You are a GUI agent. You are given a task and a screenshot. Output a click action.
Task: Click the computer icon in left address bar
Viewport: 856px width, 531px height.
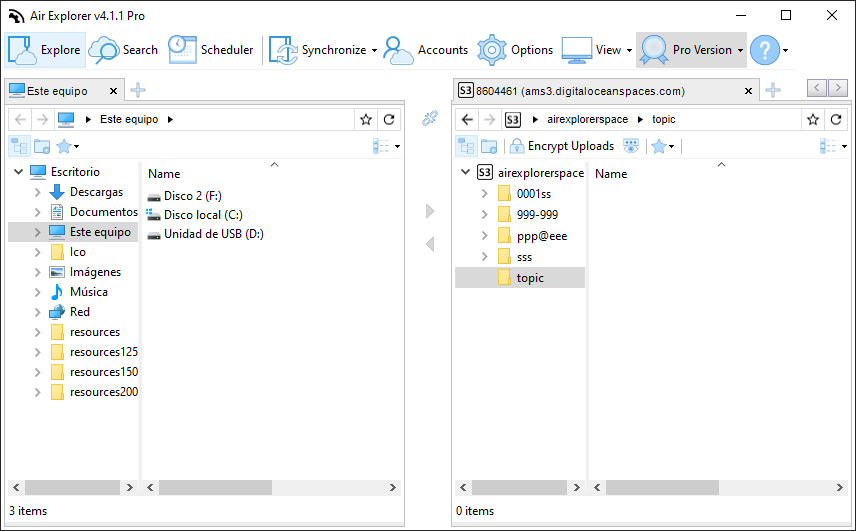pyautogui.click(x=66, y=119)
